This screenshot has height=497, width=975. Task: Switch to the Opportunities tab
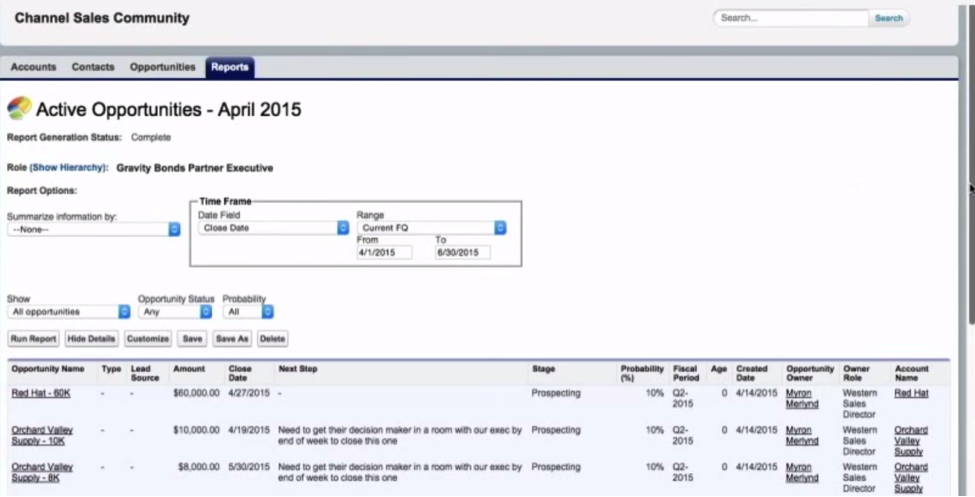[162, 67]
